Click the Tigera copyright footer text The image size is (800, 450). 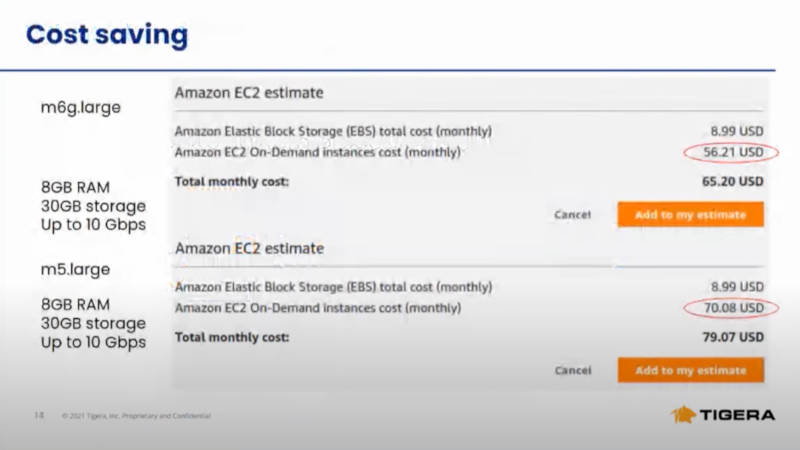click(136, 416)
